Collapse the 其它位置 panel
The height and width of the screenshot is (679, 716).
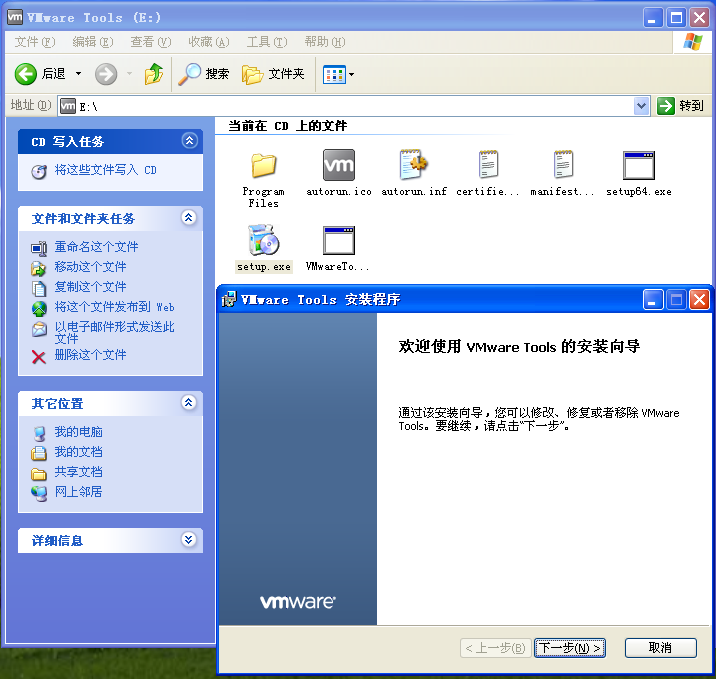[189, 402]
